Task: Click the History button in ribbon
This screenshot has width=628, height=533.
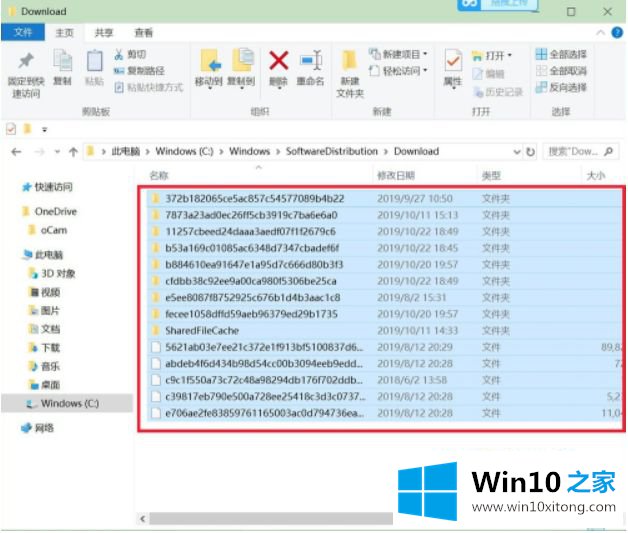Action: [x=498, y=92]
